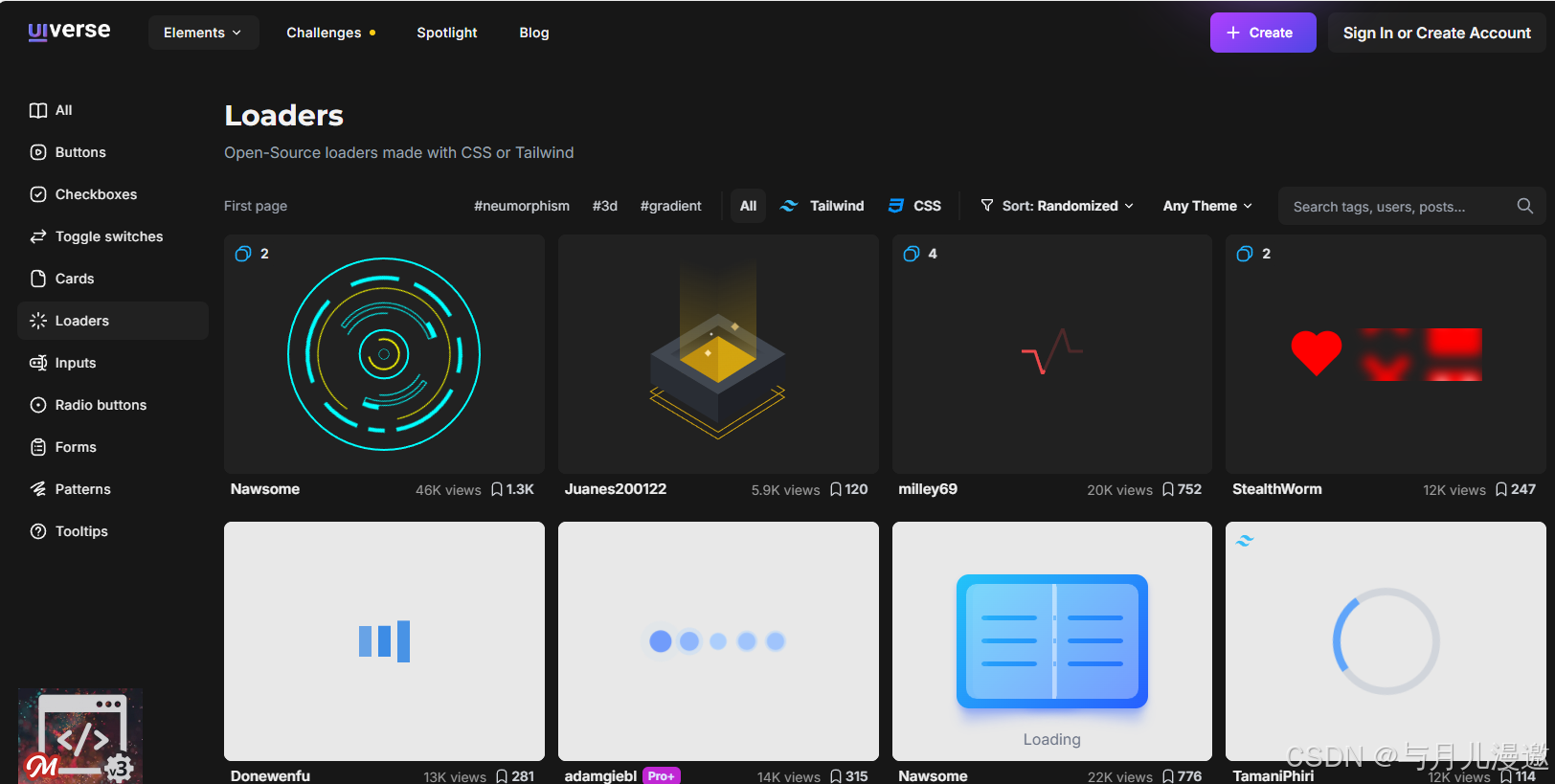Filter by the #neumorphism tag

(x=522, y=206)
